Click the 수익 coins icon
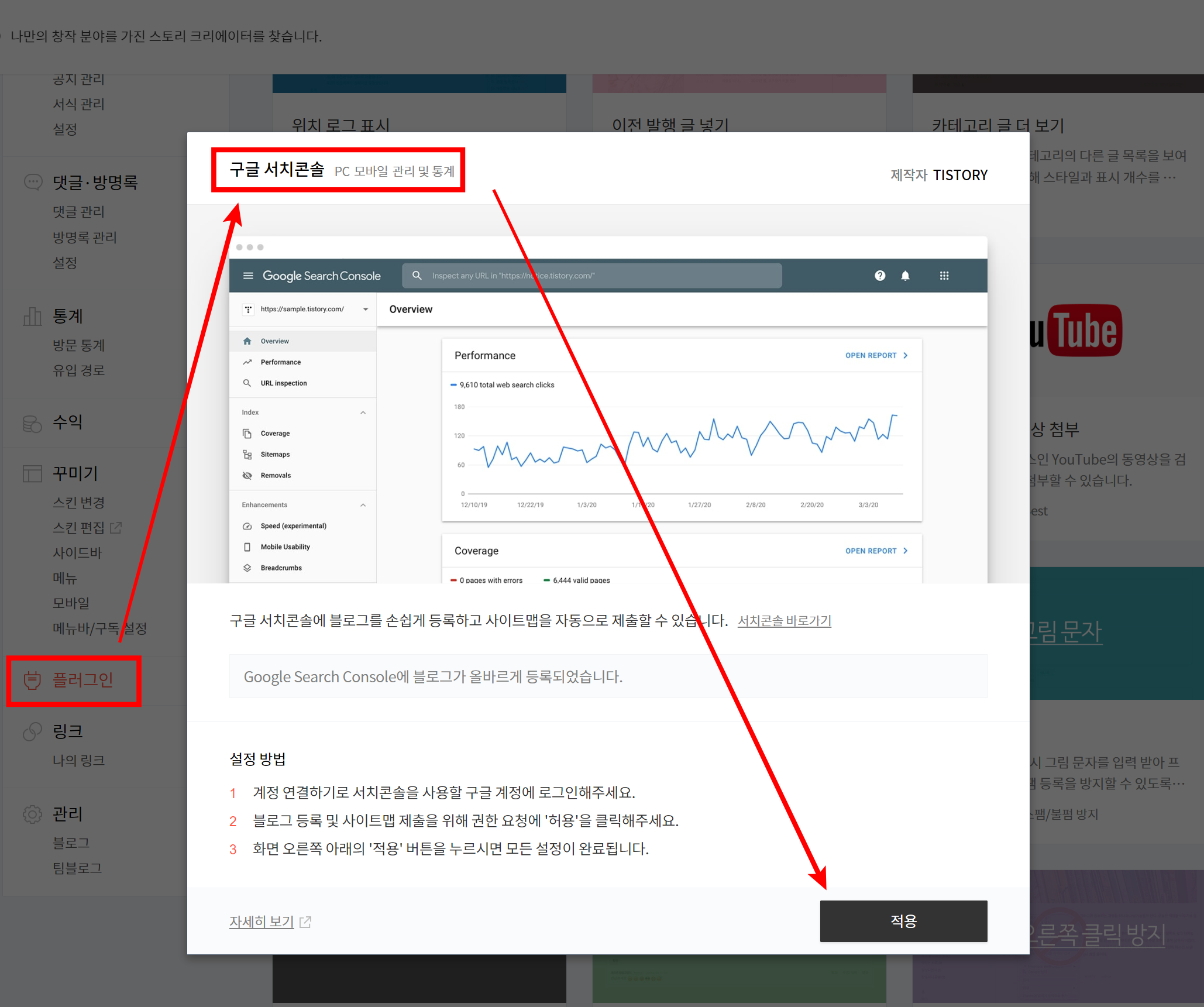 pyautogui.click(x=32, y=423)
